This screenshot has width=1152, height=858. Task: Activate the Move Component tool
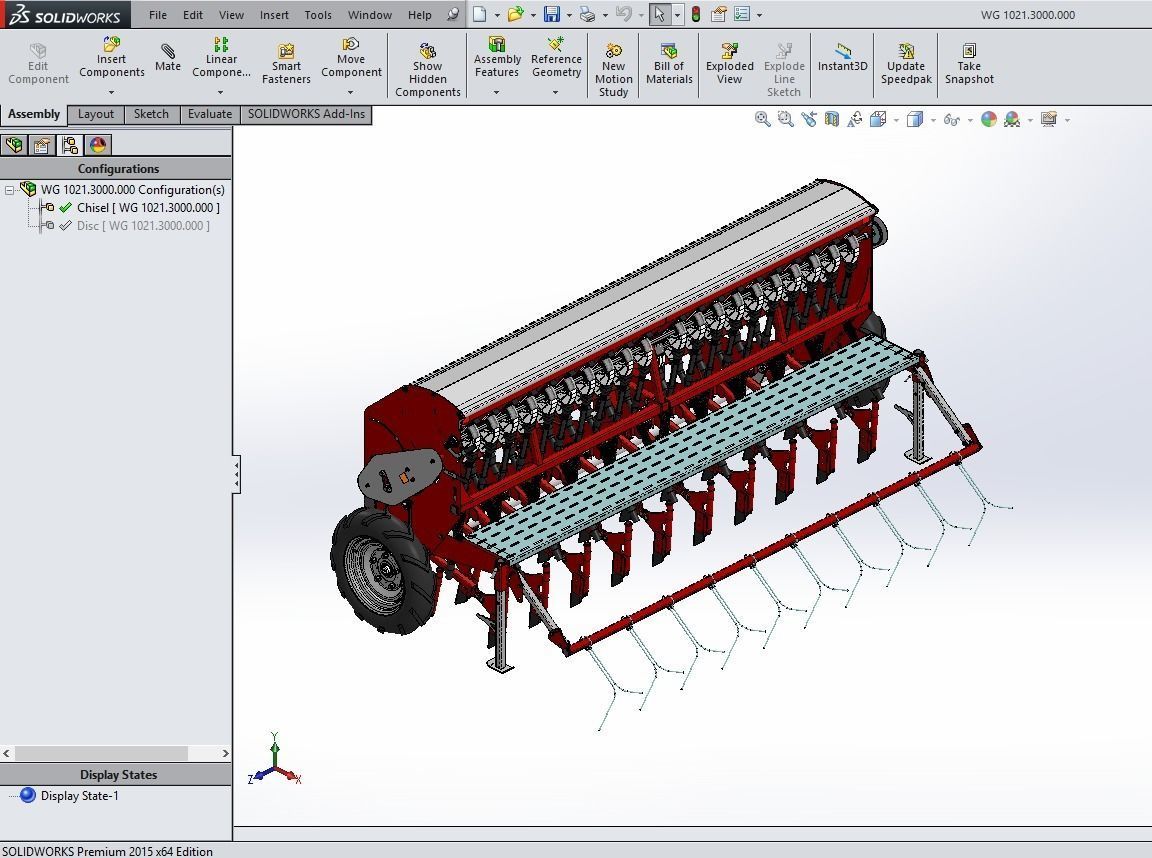click(351, 57)
